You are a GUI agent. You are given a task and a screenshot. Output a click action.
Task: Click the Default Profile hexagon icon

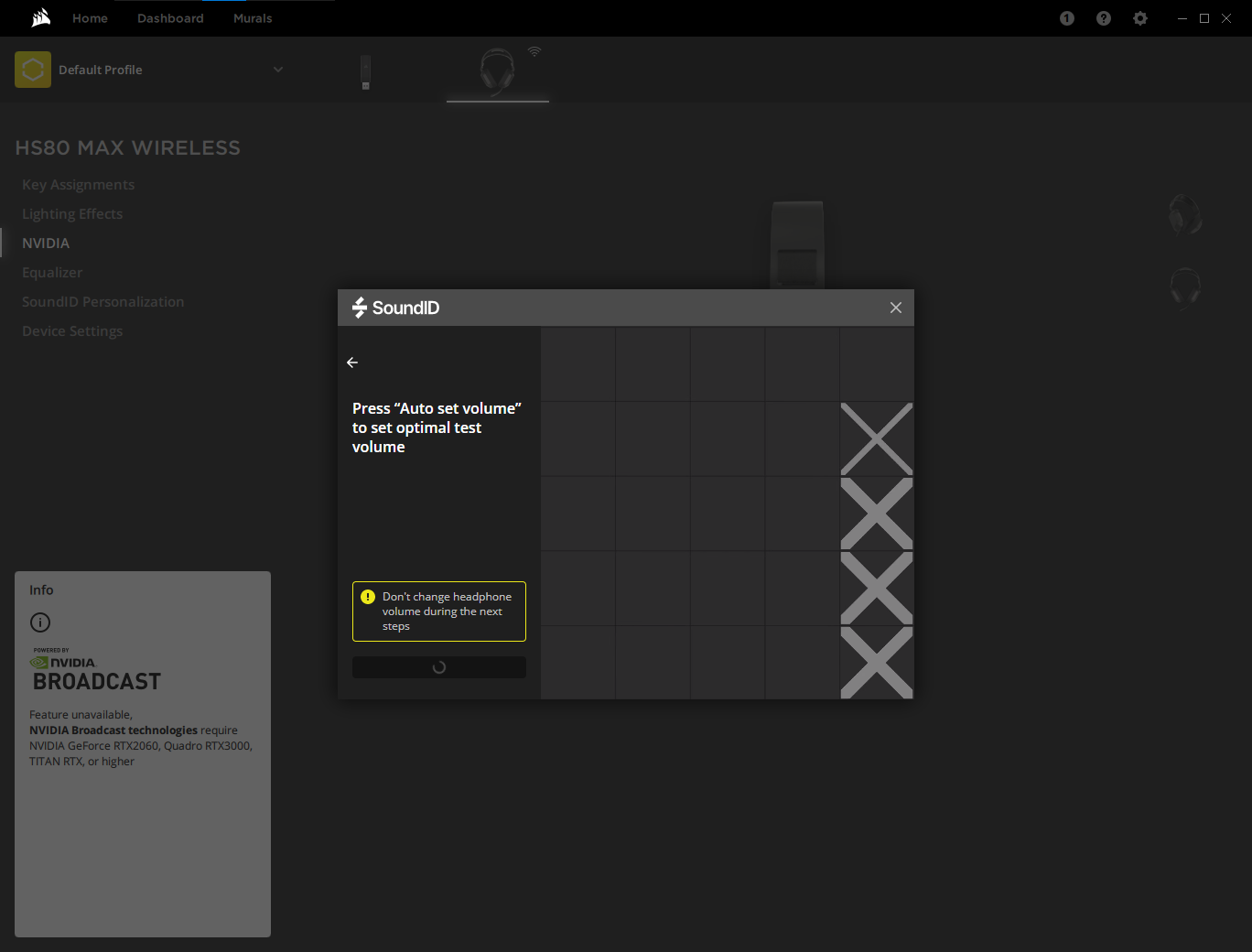(x=33, y=70)
